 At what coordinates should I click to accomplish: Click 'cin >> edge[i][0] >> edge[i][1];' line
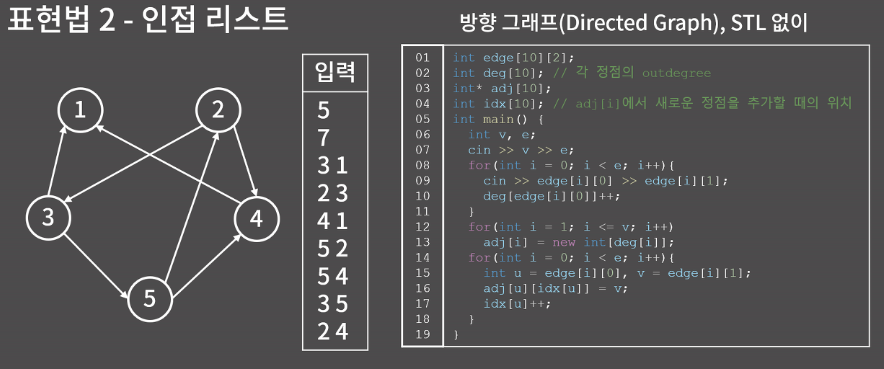point(606,181)
